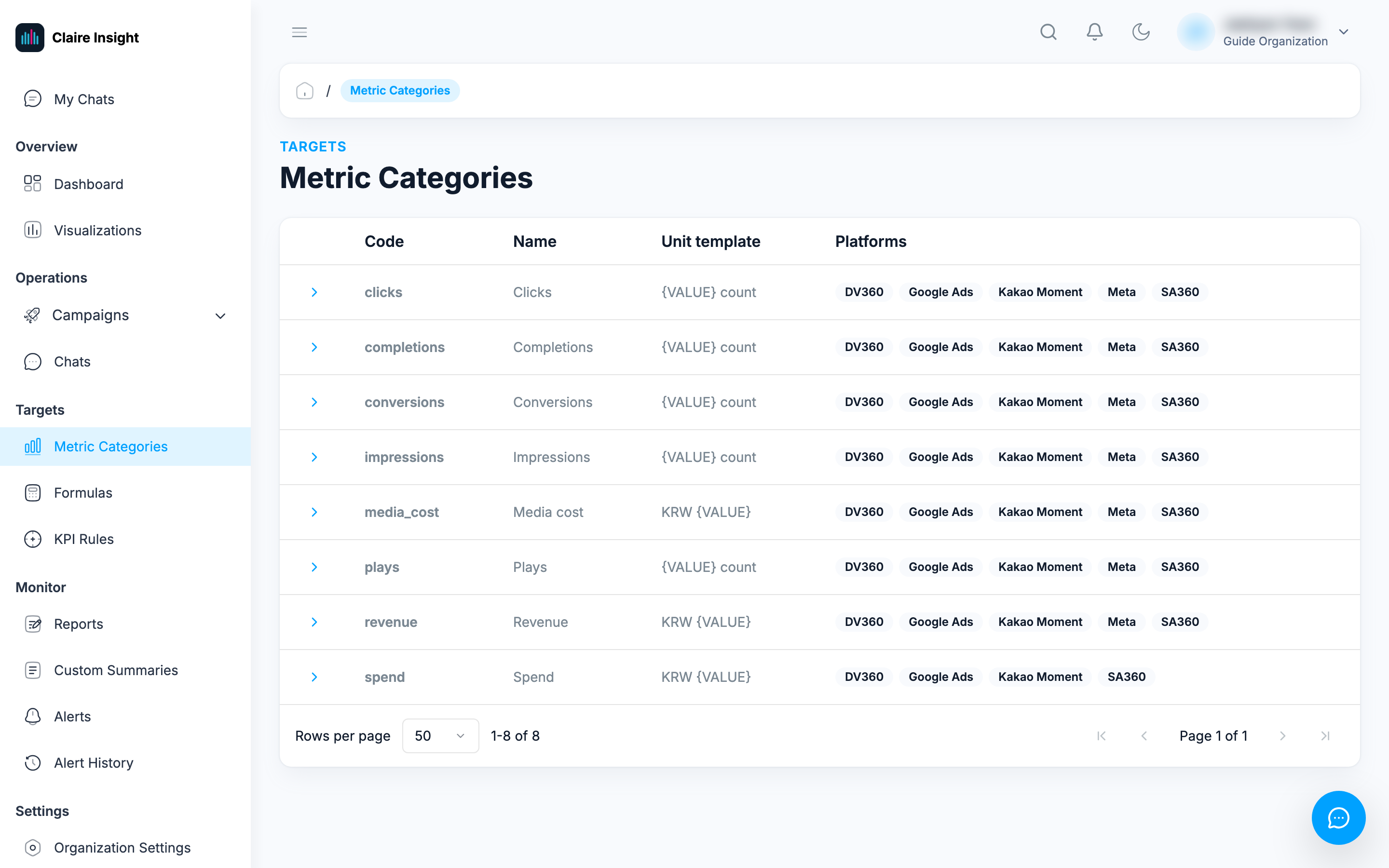Click the KPI Rules plus-circle icon
This screenshot has width=1389, height=868.
coord(33,539)
